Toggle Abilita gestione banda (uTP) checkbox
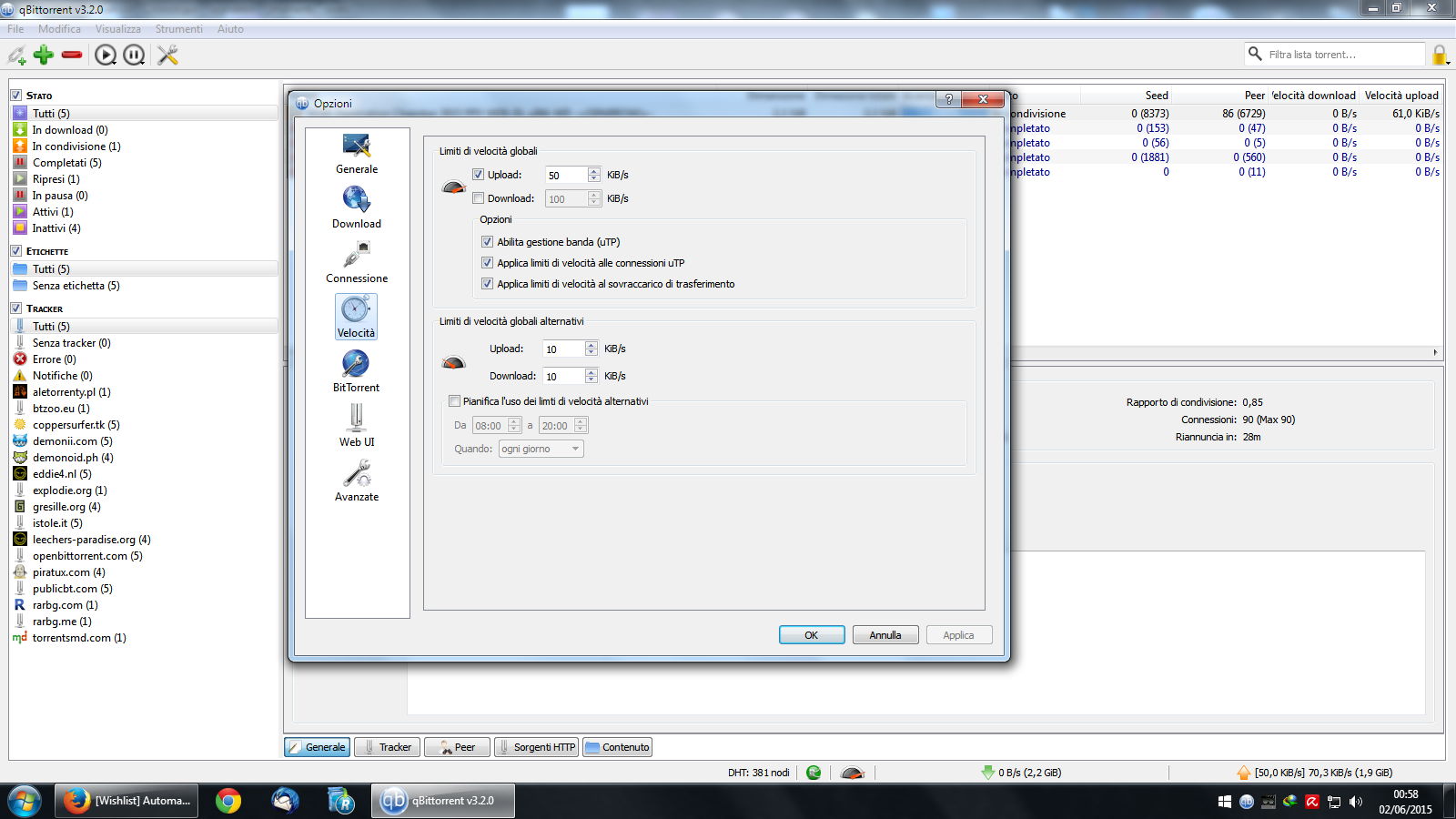Image resolution: width=1456 pixels, height=819 pixels. 488,242
